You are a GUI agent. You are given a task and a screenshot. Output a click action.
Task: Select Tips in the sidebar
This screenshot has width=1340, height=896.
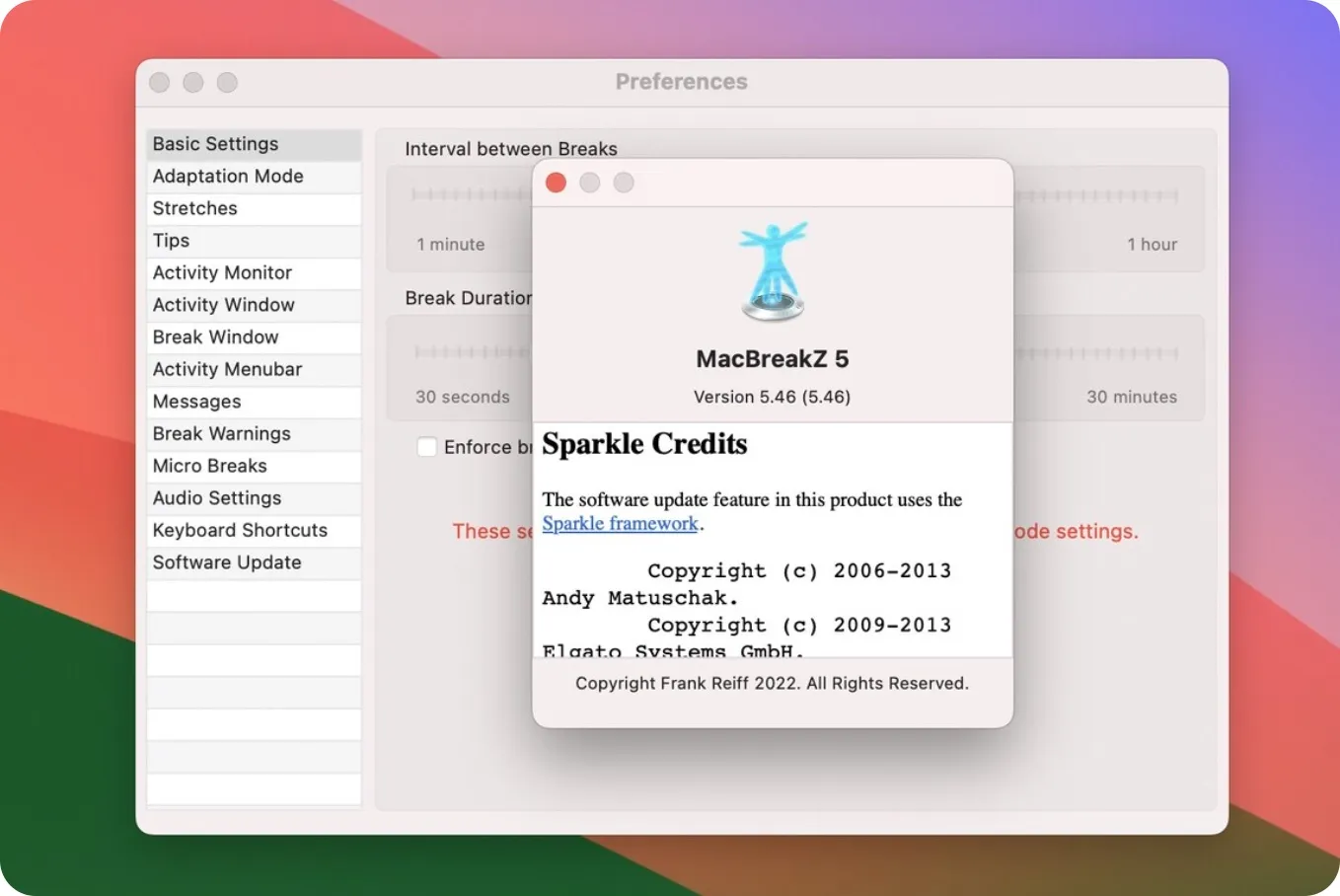(x=254, y=241)
